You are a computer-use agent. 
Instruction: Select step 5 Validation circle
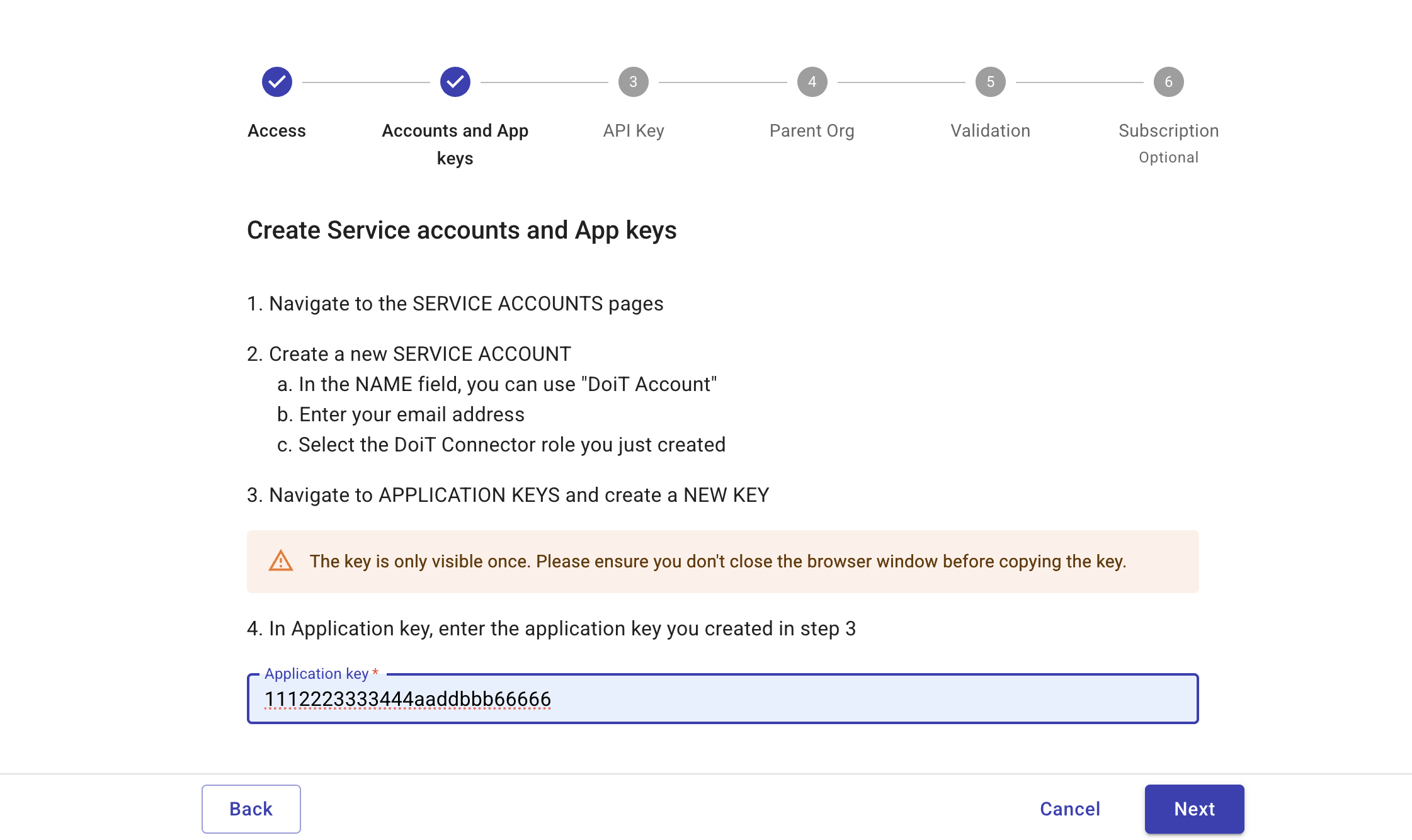tap(990, 81)
